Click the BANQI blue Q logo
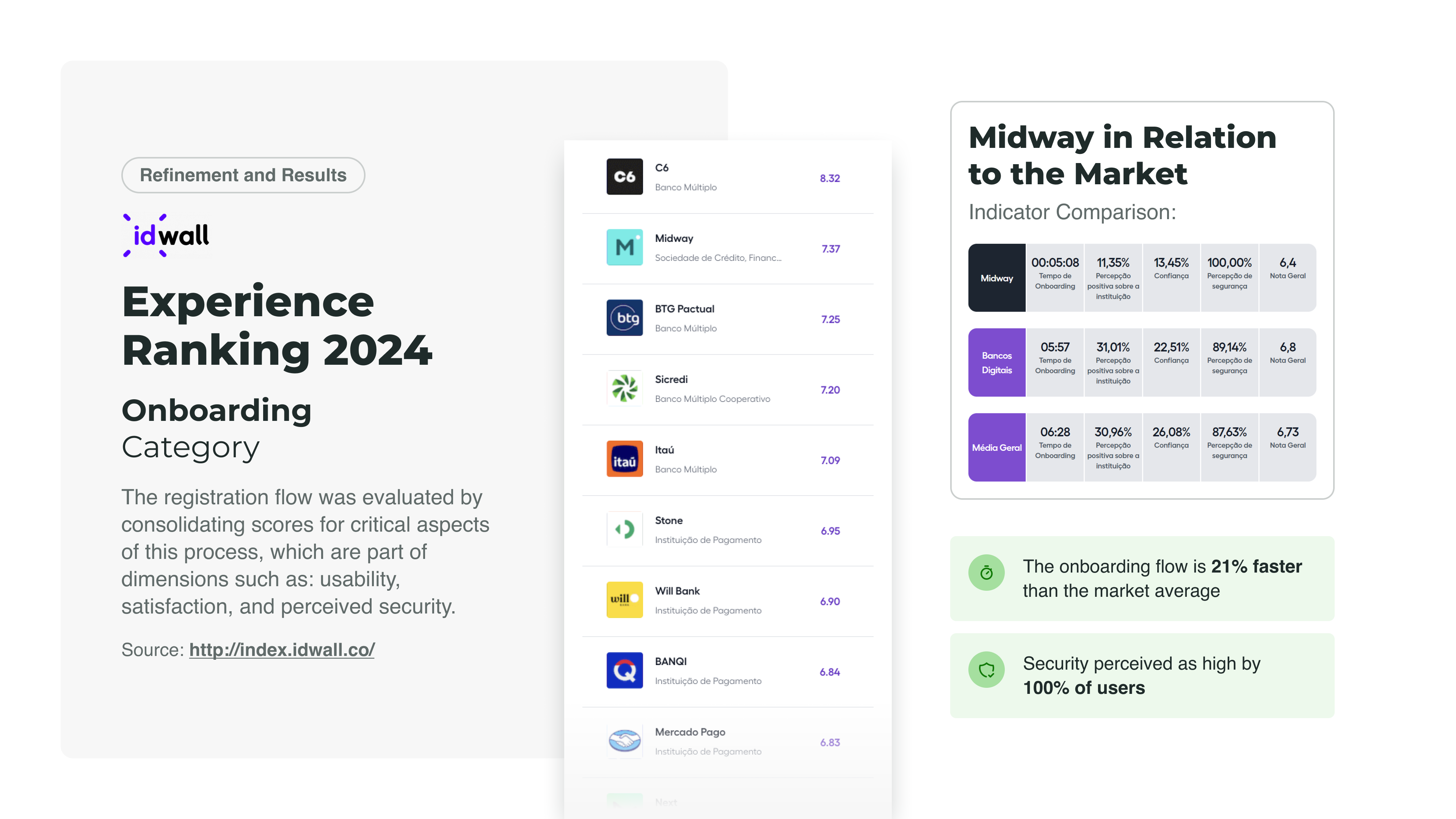The image size is (1456, 819). click(624, 671)
